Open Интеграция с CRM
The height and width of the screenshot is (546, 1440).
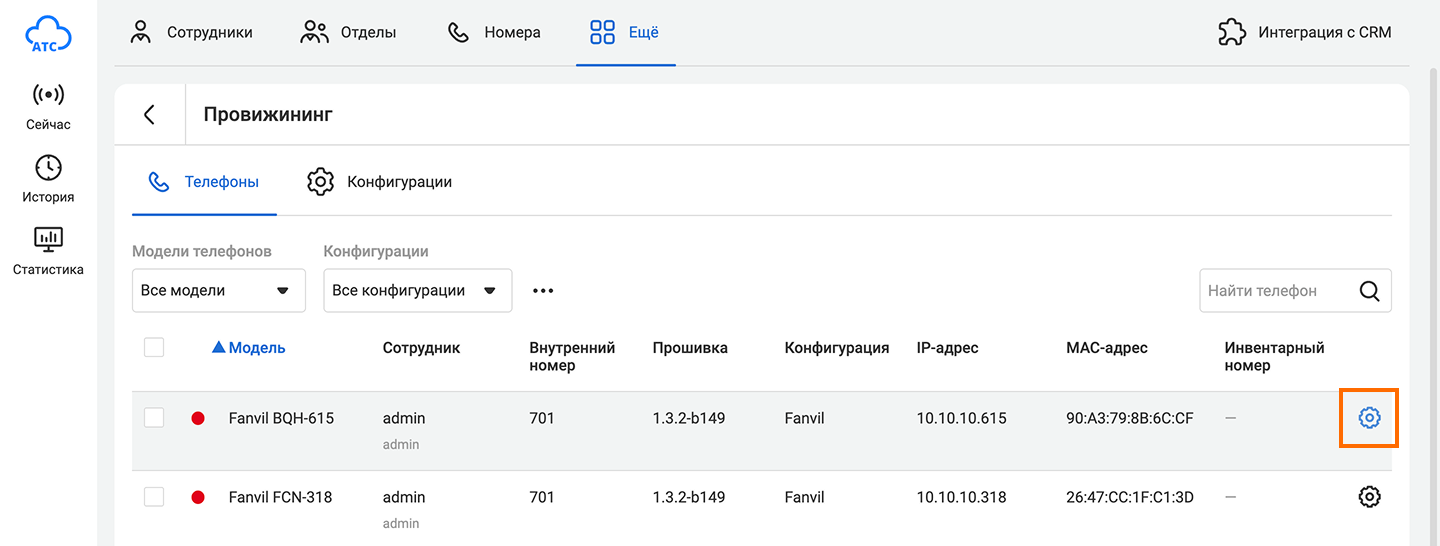[1305, 32]
